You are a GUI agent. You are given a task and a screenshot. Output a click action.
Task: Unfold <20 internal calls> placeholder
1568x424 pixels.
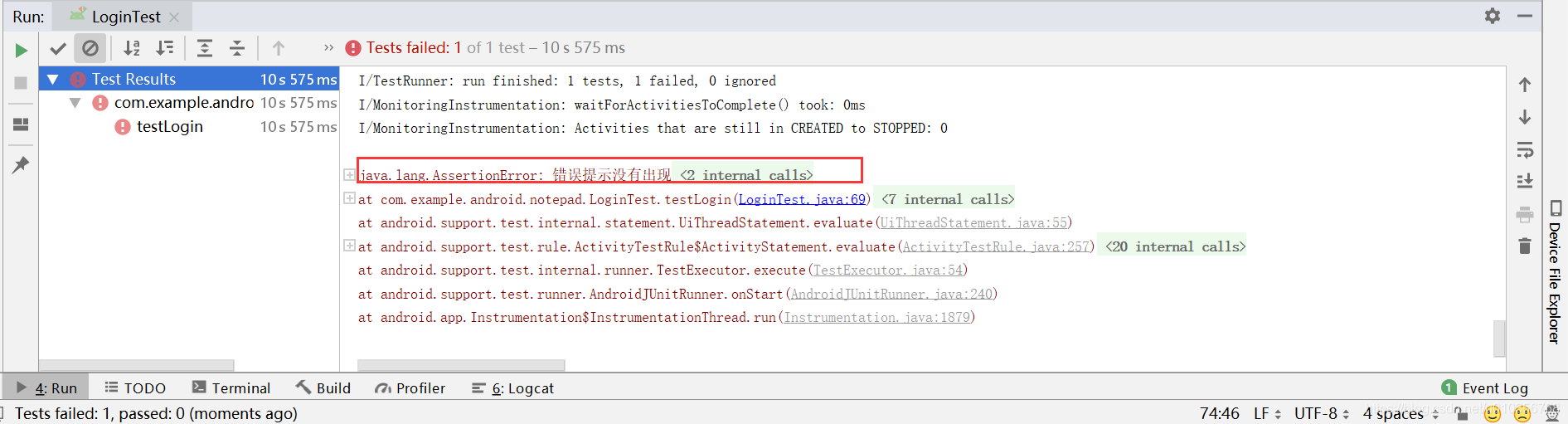point(1175,246)
